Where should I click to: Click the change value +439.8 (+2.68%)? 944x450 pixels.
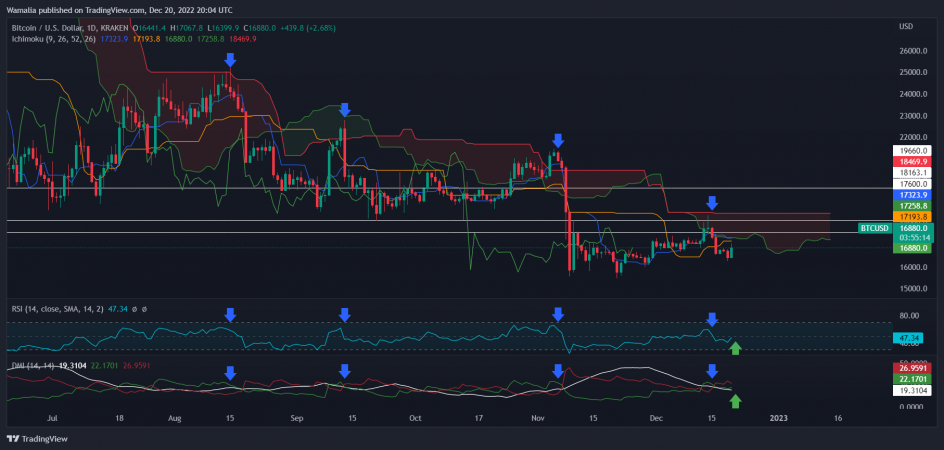click(308, 28)
